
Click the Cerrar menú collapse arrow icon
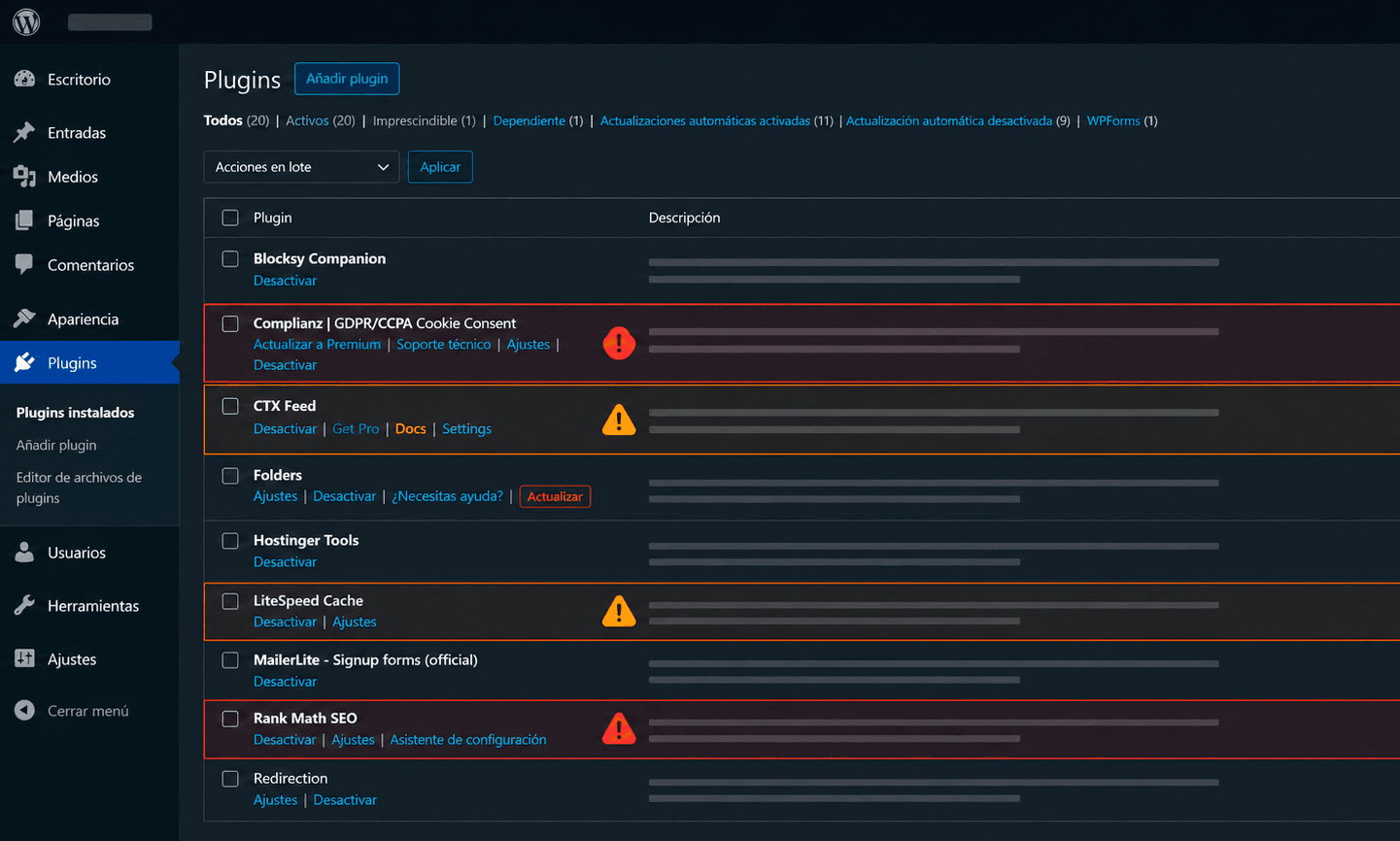[25, 710]
